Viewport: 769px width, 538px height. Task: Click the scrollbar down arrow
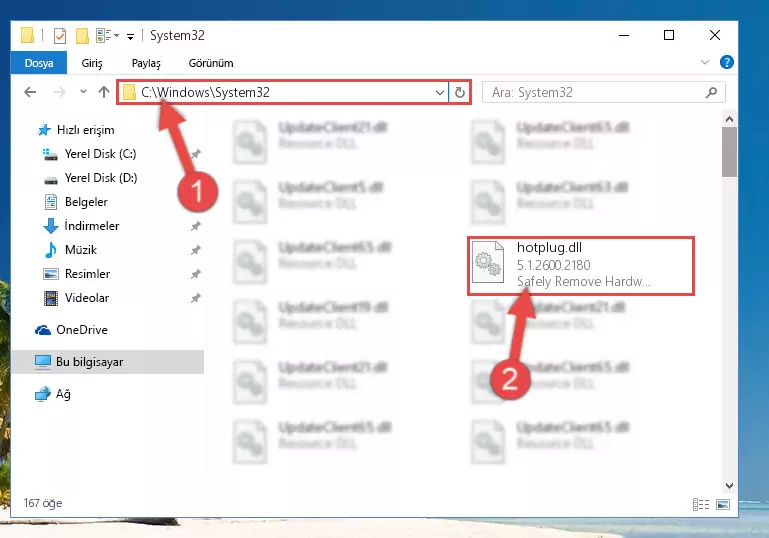[x=729, y=486]
